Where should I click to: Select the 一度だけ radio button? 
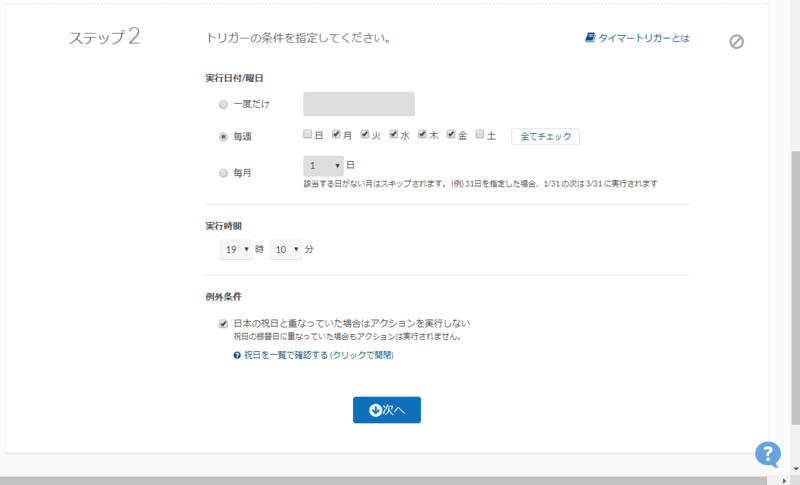pos(223,105)
